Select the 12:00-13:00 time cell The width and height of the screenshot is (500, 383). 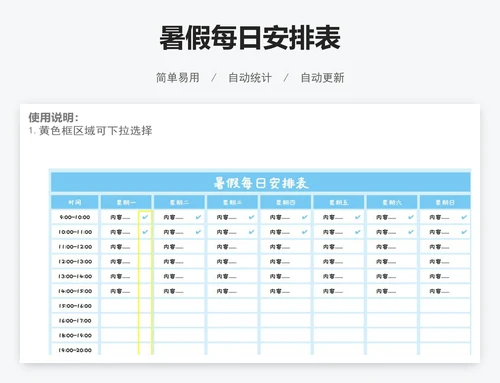click(x=75, y=262)
